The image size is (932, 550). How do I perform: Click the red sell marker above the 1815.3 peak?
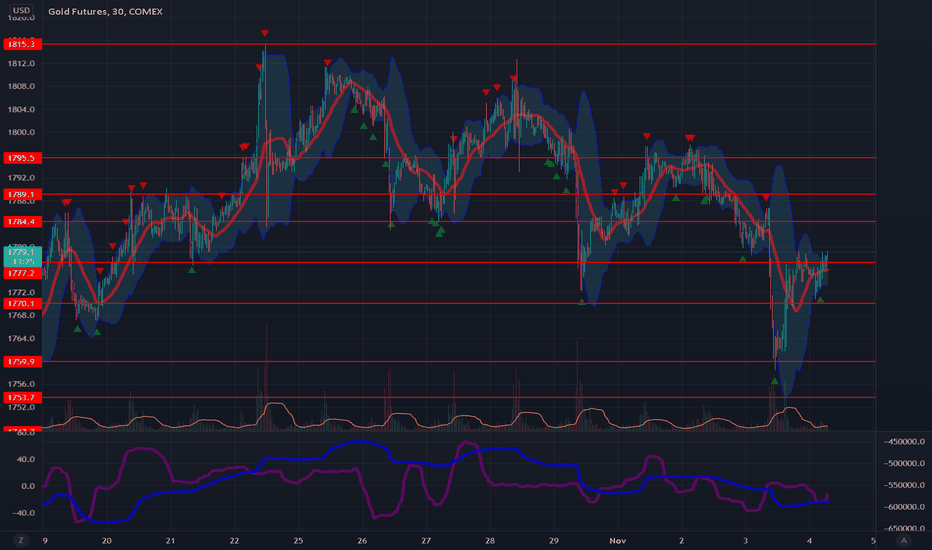pos(265,33)
